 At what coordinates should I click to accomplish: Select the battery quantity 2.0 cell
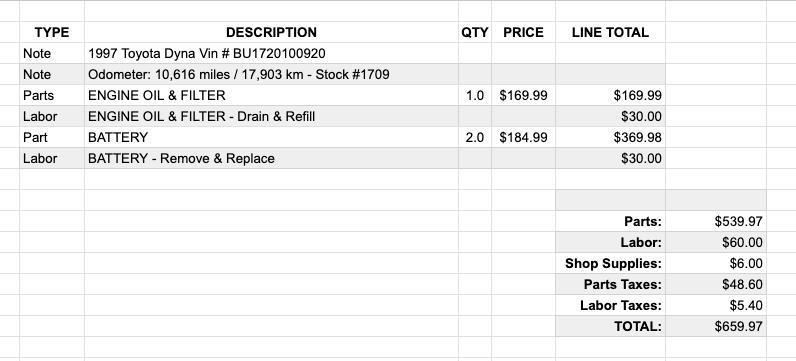point(475,137)
